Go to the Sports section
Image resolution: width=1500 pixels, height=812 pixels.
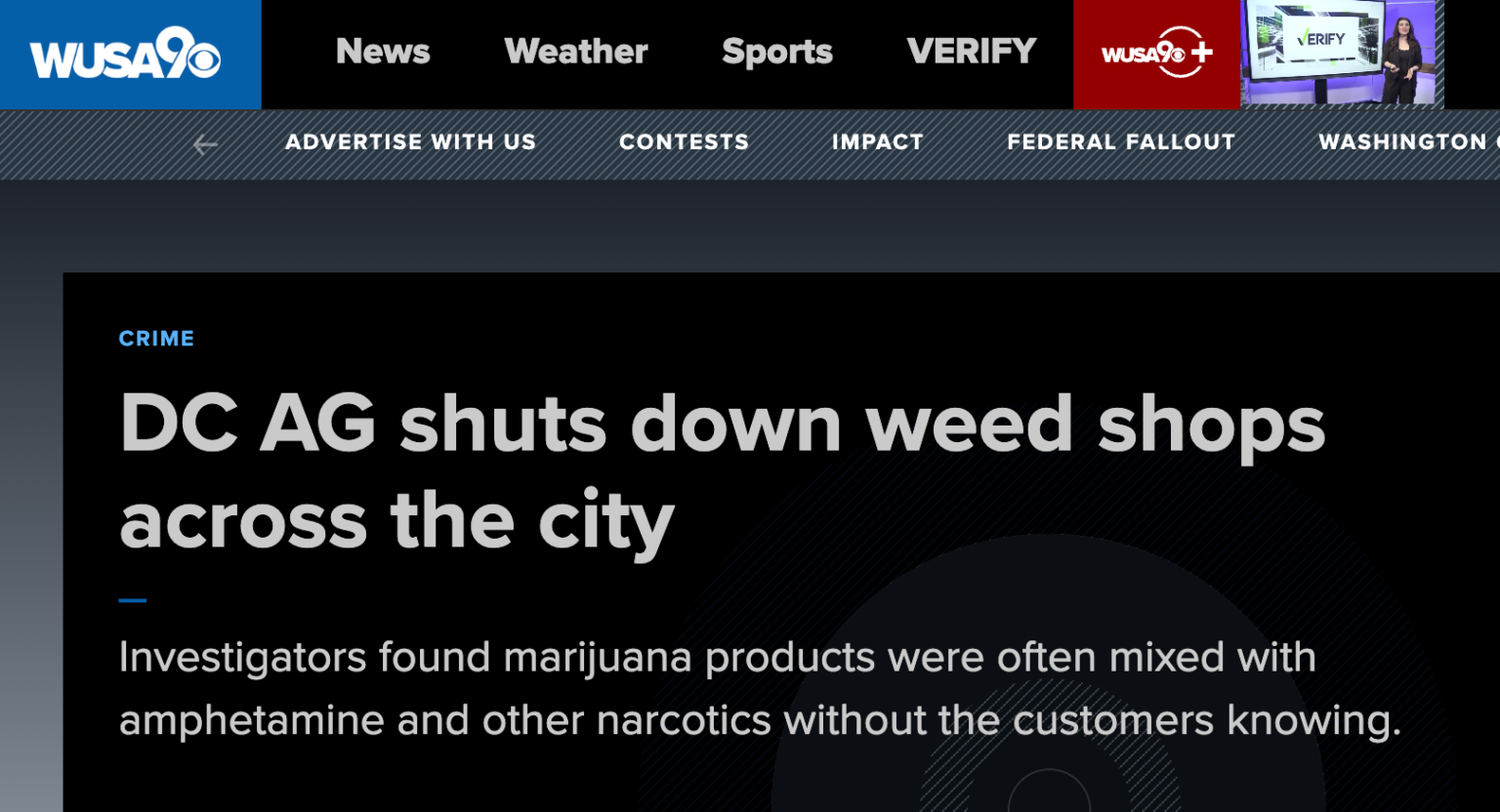[x=777, y=52]
